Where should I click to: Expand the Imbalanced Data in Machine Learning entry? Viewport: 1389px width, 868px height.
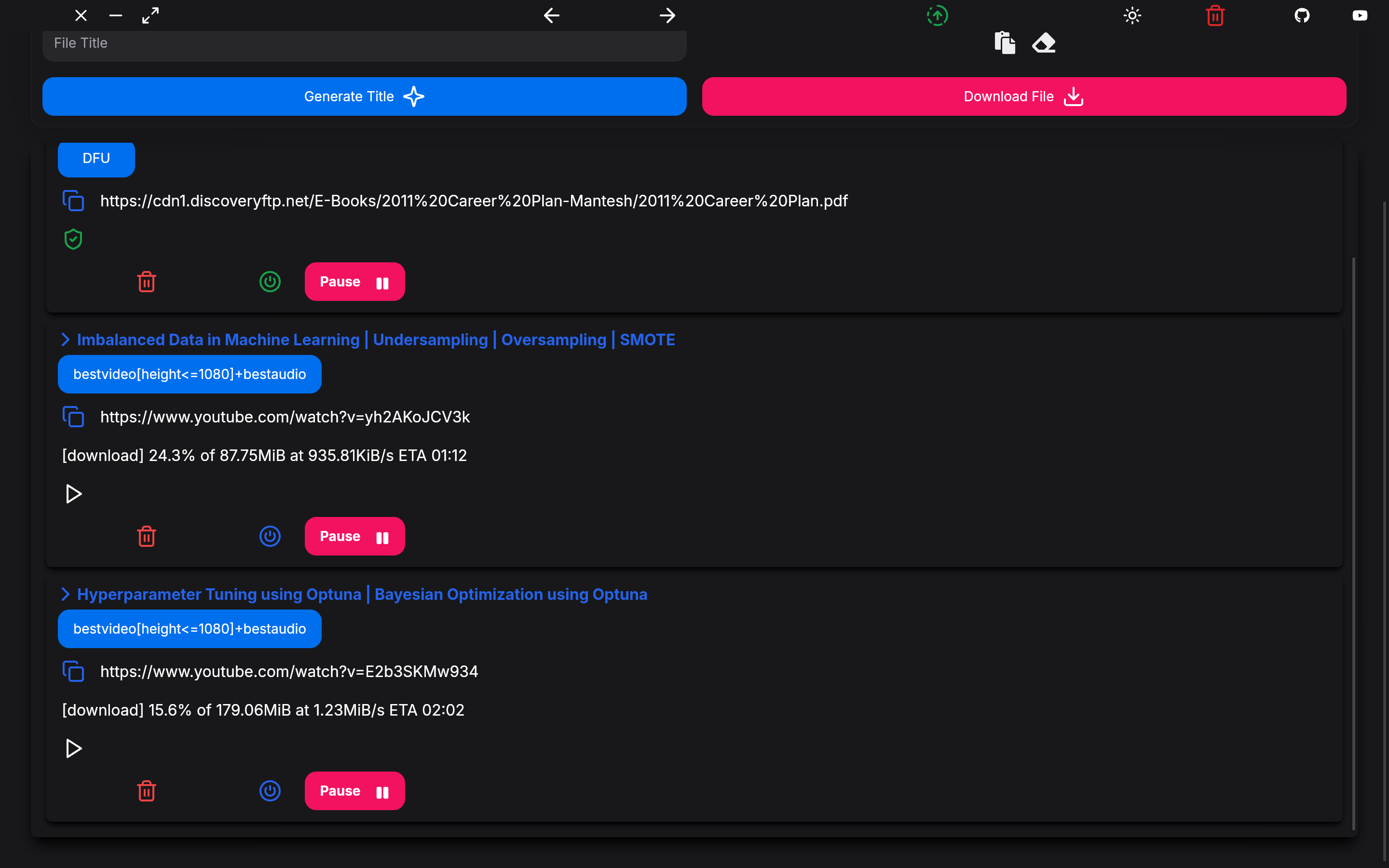[66, 340]
